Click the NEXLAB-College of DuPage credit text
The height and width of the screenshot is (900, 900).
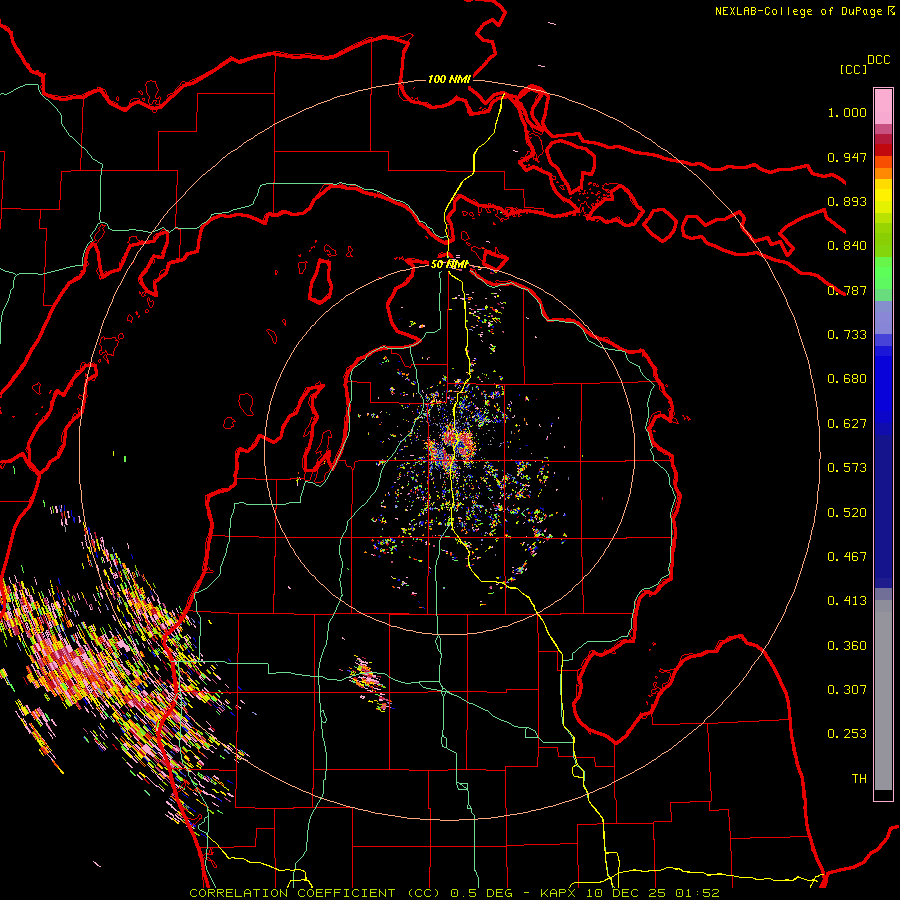[x=798, y=11]
